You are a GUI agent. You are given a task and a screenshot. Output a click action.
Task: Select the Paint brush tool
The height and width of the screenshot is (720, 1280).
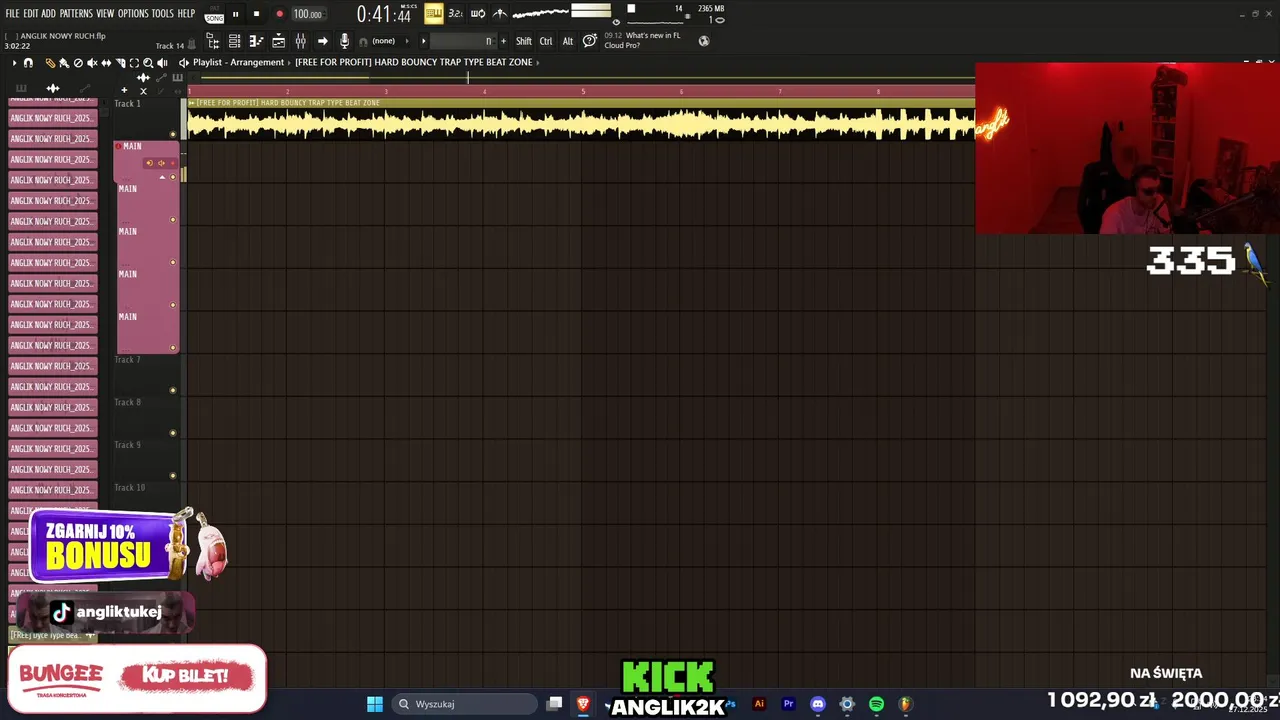pos(64,63)
